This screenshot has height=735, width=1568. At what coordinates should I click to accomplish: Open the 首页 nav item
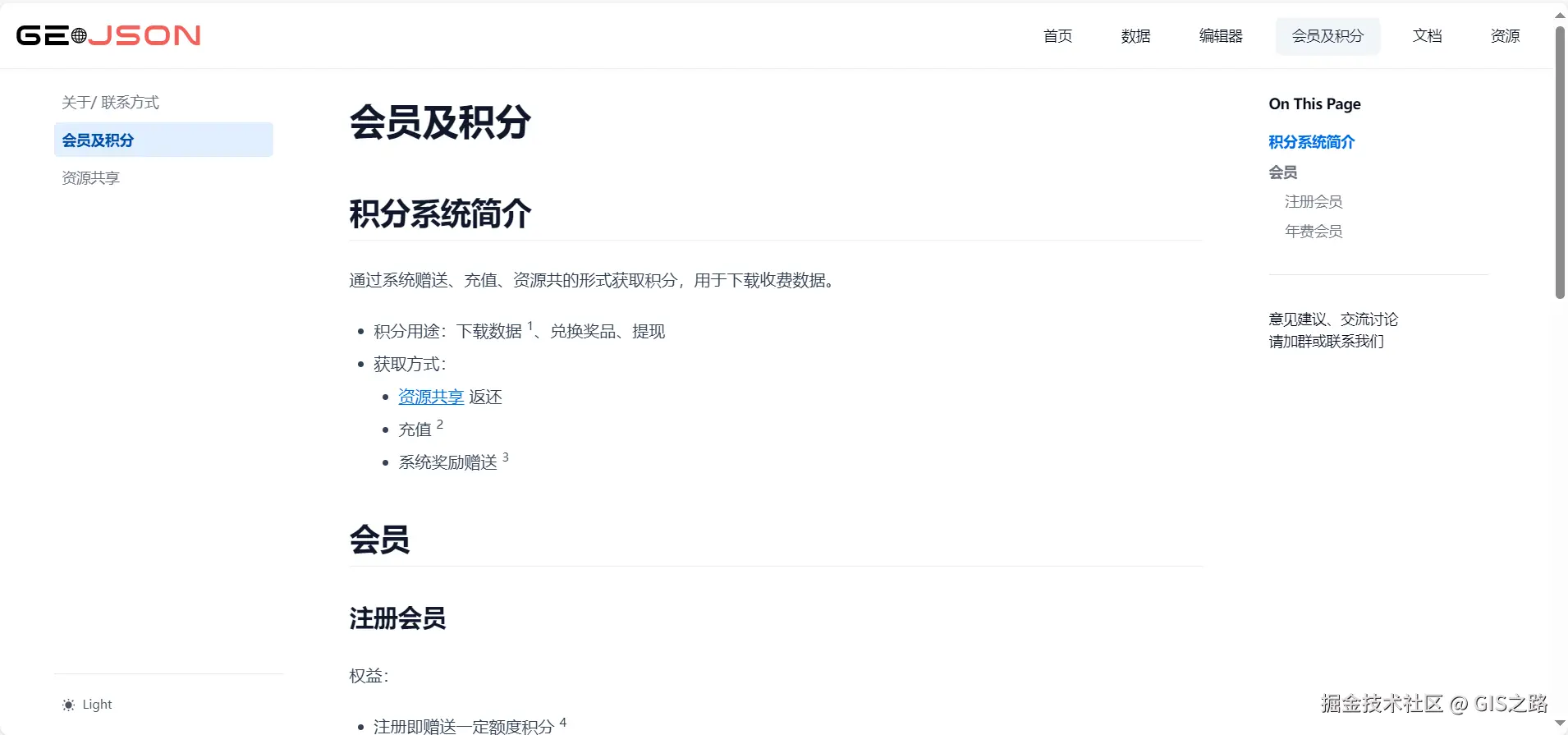1057,36
